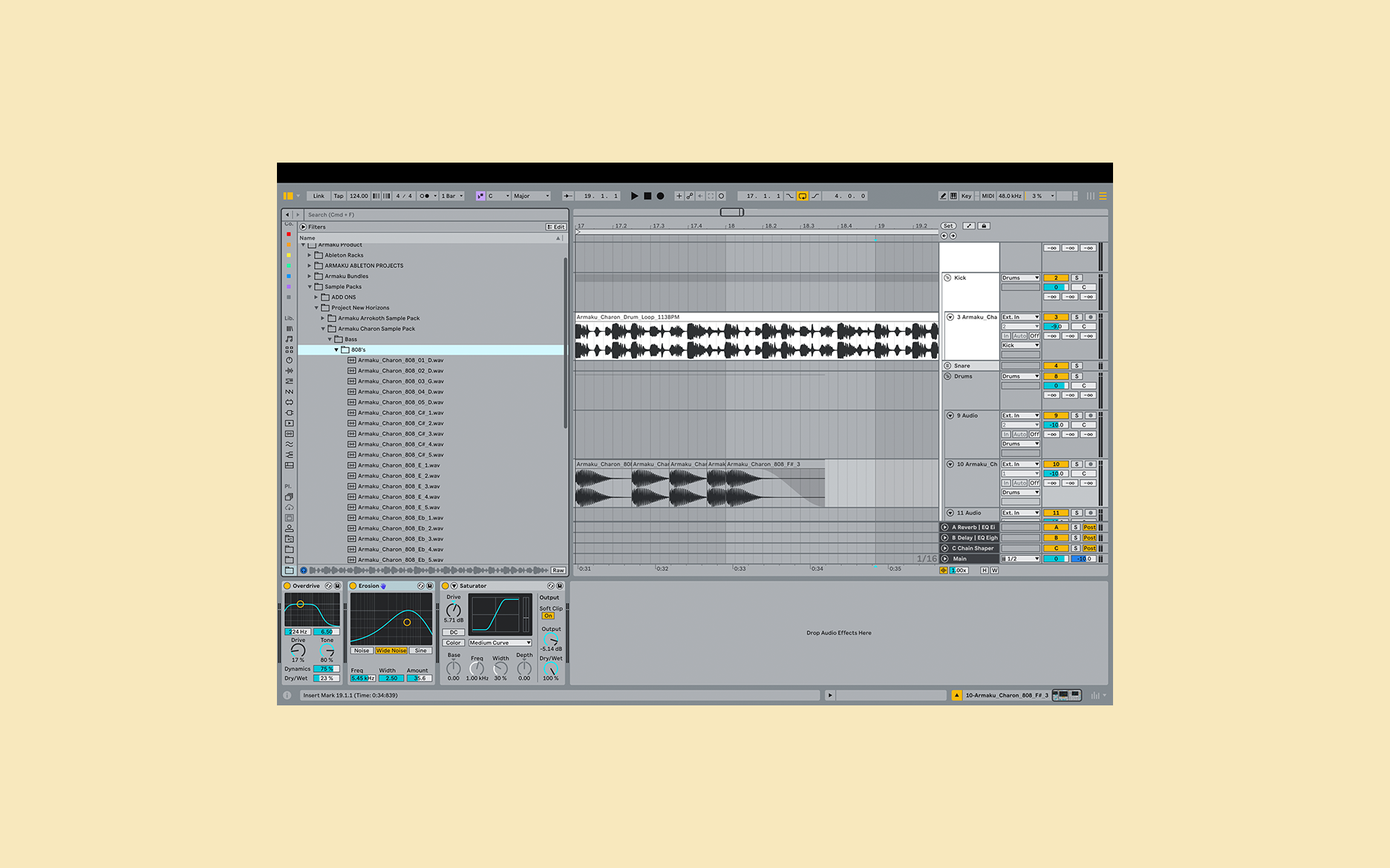1390x868 pixels.
Task: Collapse the 808's folder
Action: tap(336, 350)
